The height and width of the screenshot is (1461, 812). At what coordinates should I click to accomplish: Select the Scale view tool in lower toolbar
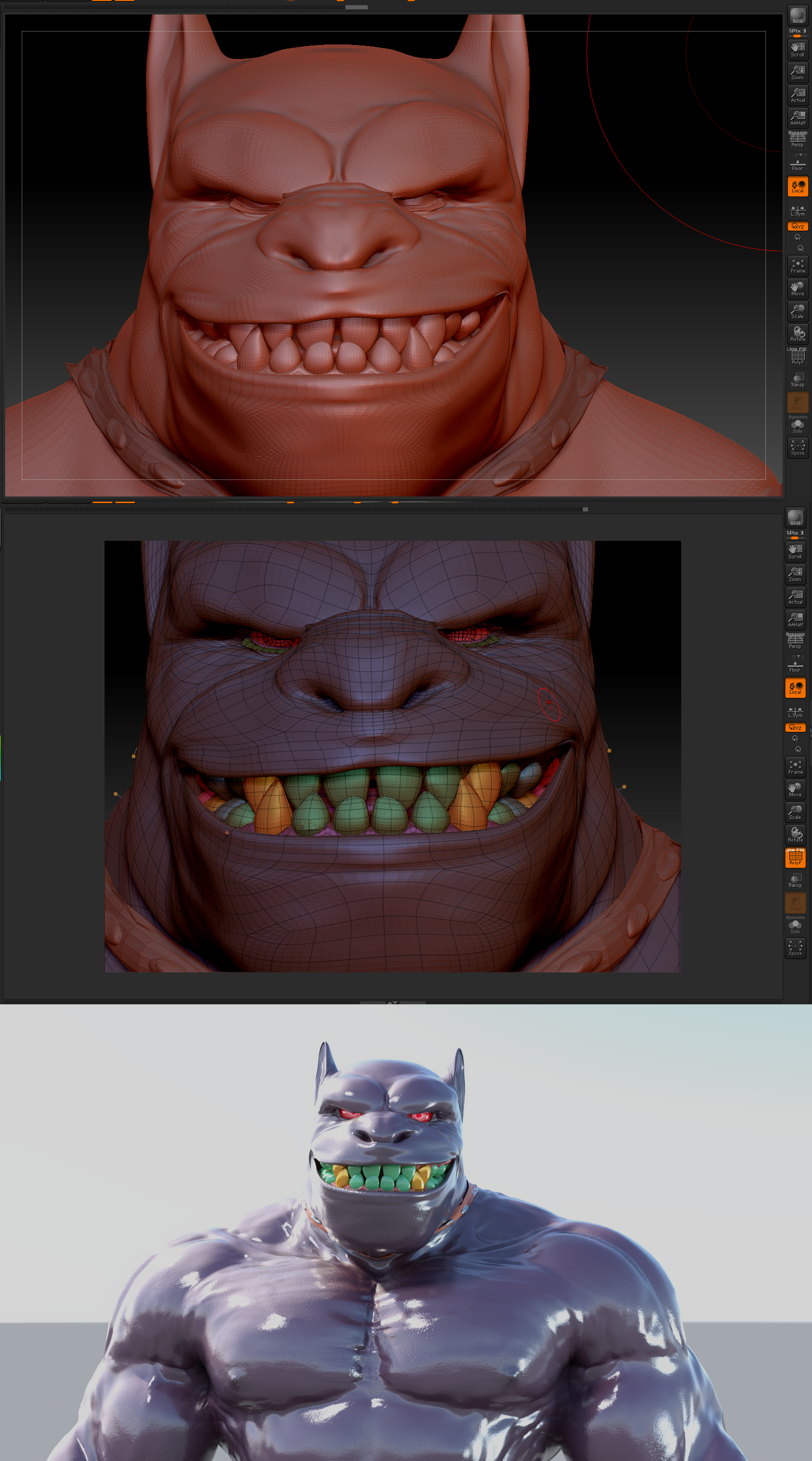coord(795,812)
